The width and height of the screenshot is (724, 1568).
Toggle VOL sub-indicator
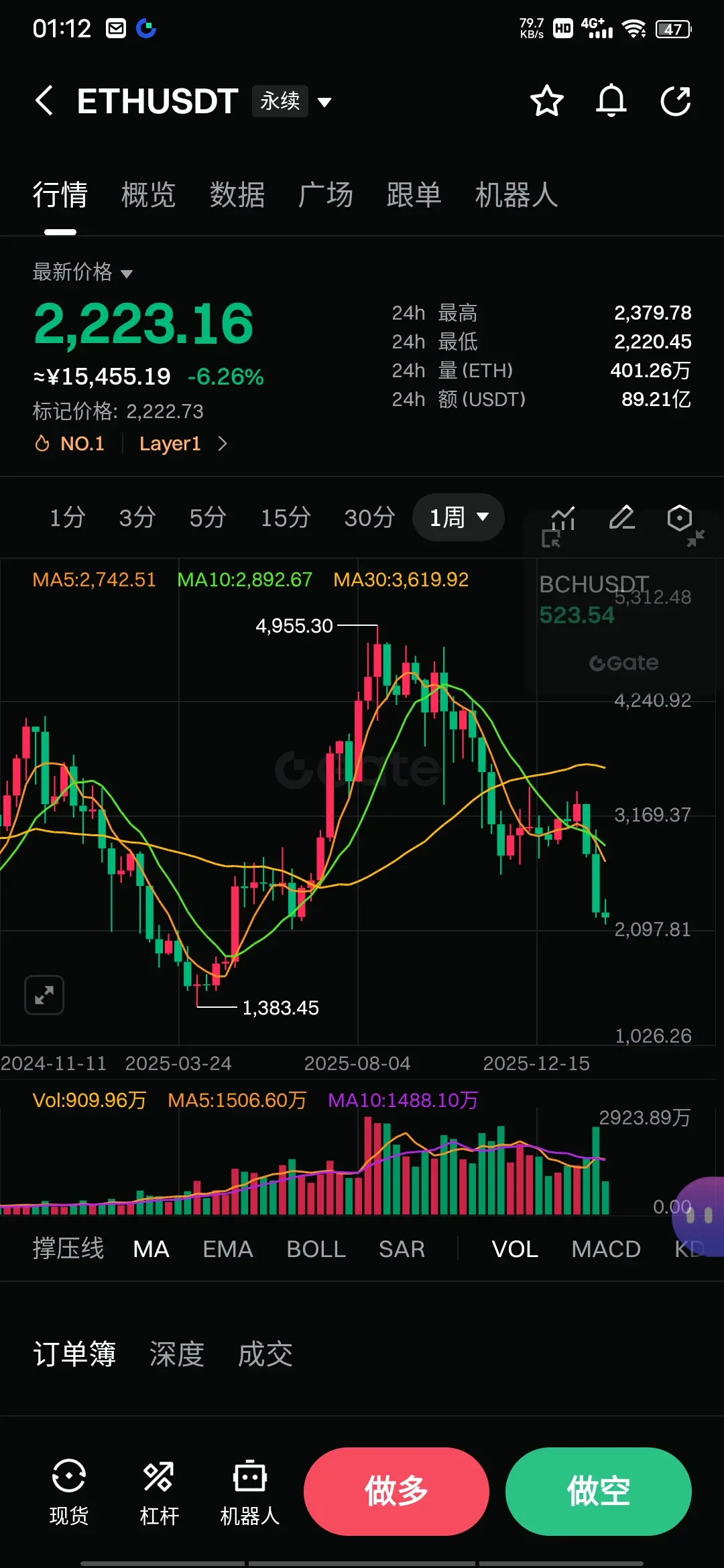pyautogui.click(x=515, y=1249)
